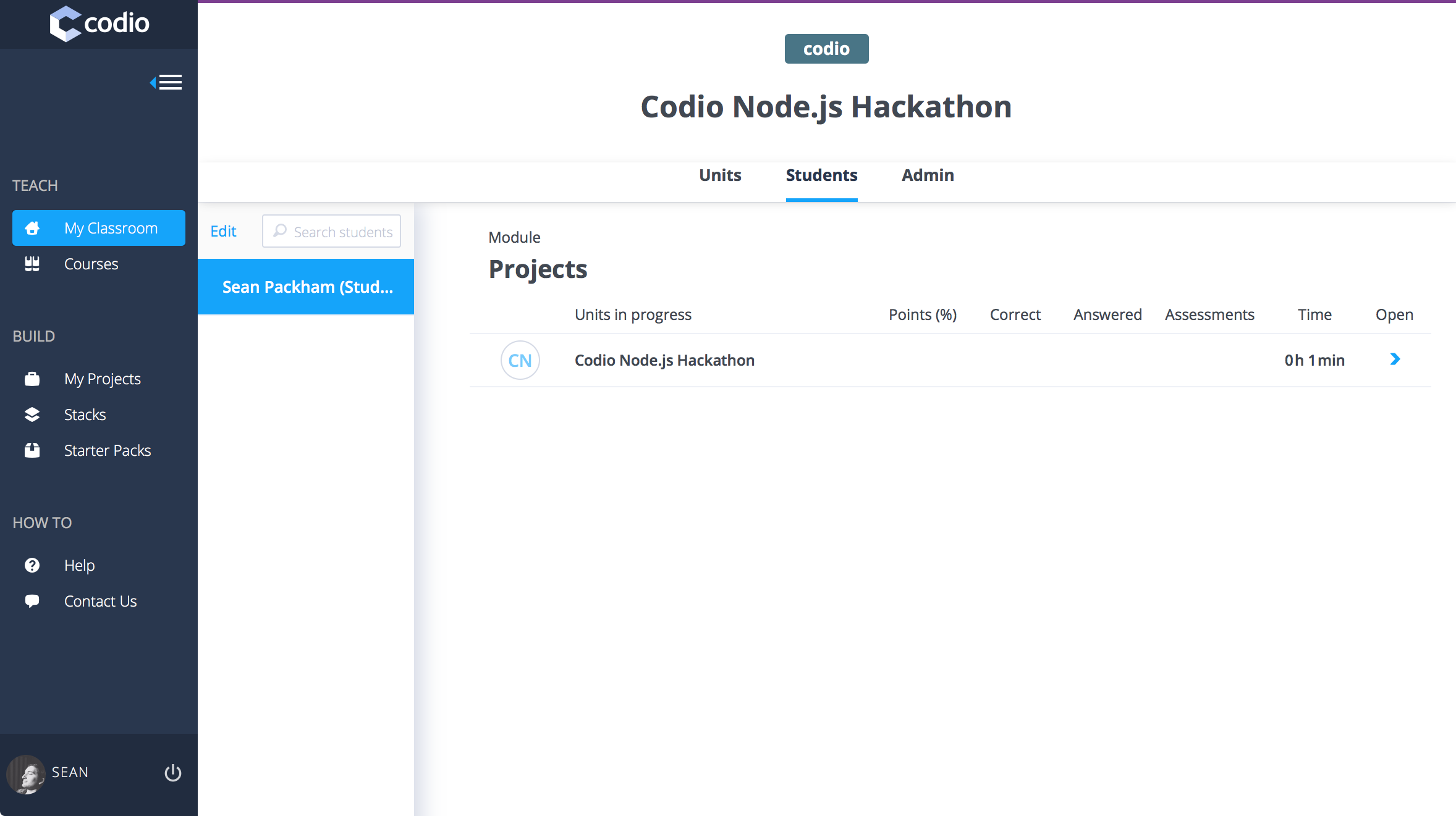Click the My Projects briefcase icon
This screenshot has width=1456, height=816.
(x=32, y=379)
